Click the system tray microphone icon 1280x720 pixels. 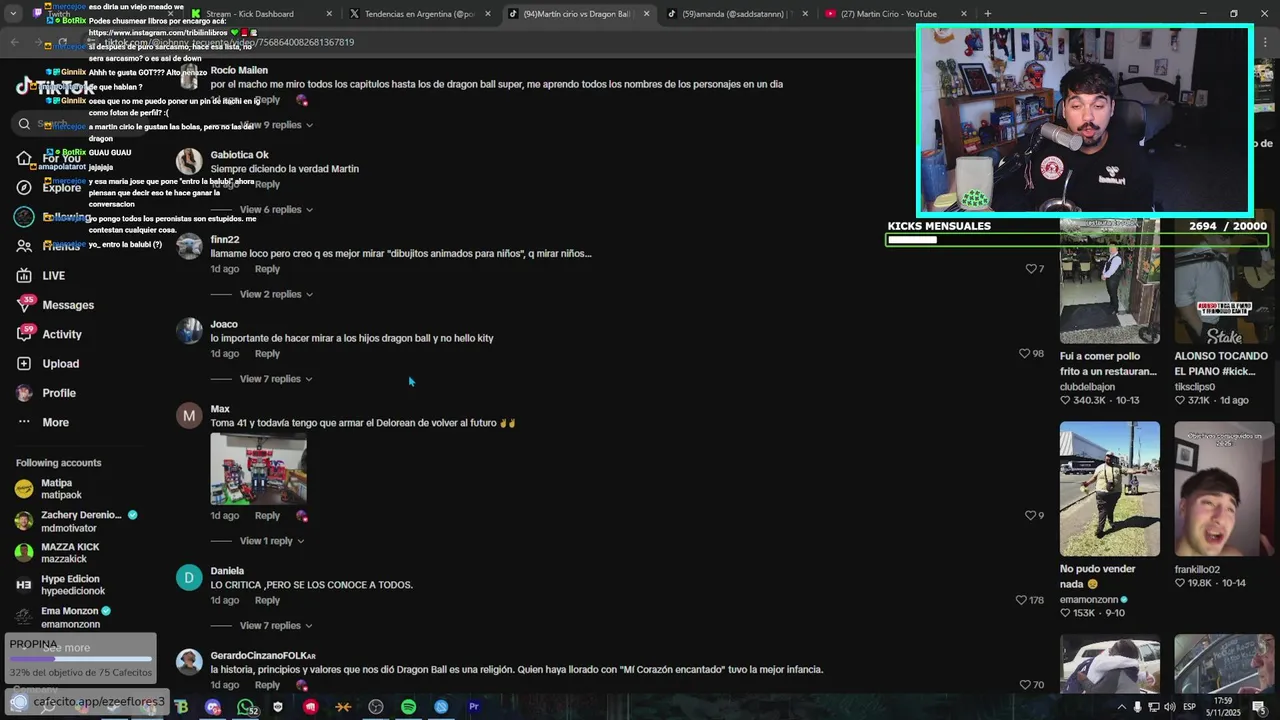pos(1138,707)
